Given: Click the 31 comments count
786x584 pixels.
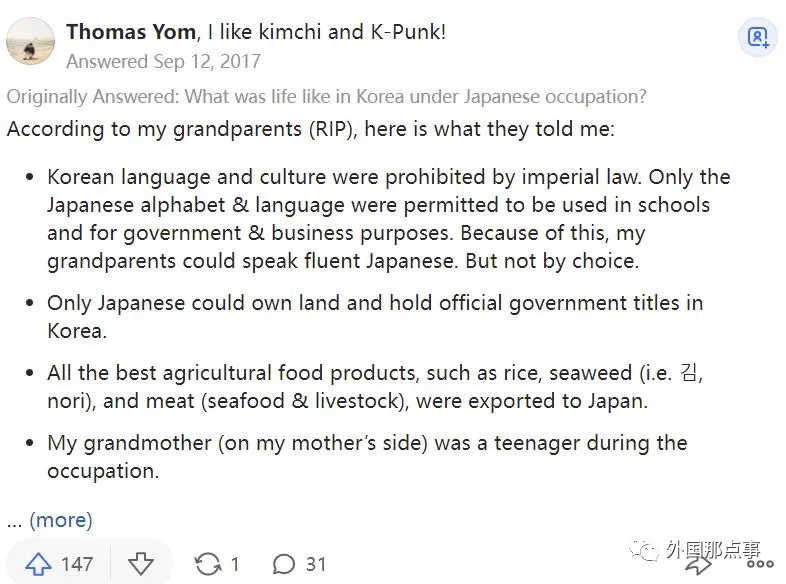Looking at the screenshot, I should [316, 564].
